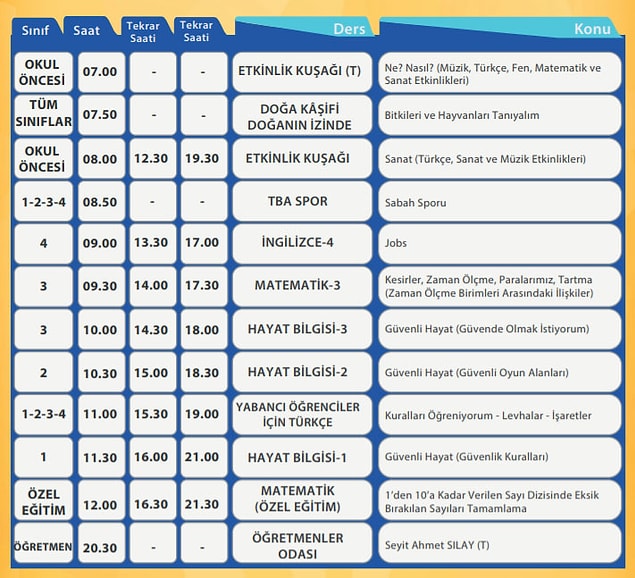Click the Sabah Sporu topic cell
635x578 pixels.
500,201
